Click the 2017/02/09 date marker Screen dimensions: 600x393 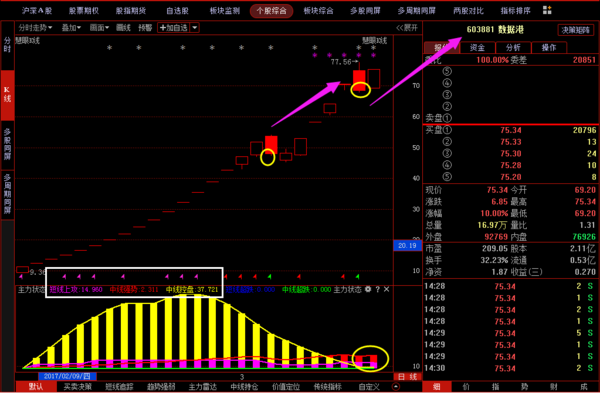tap(67, 377)
